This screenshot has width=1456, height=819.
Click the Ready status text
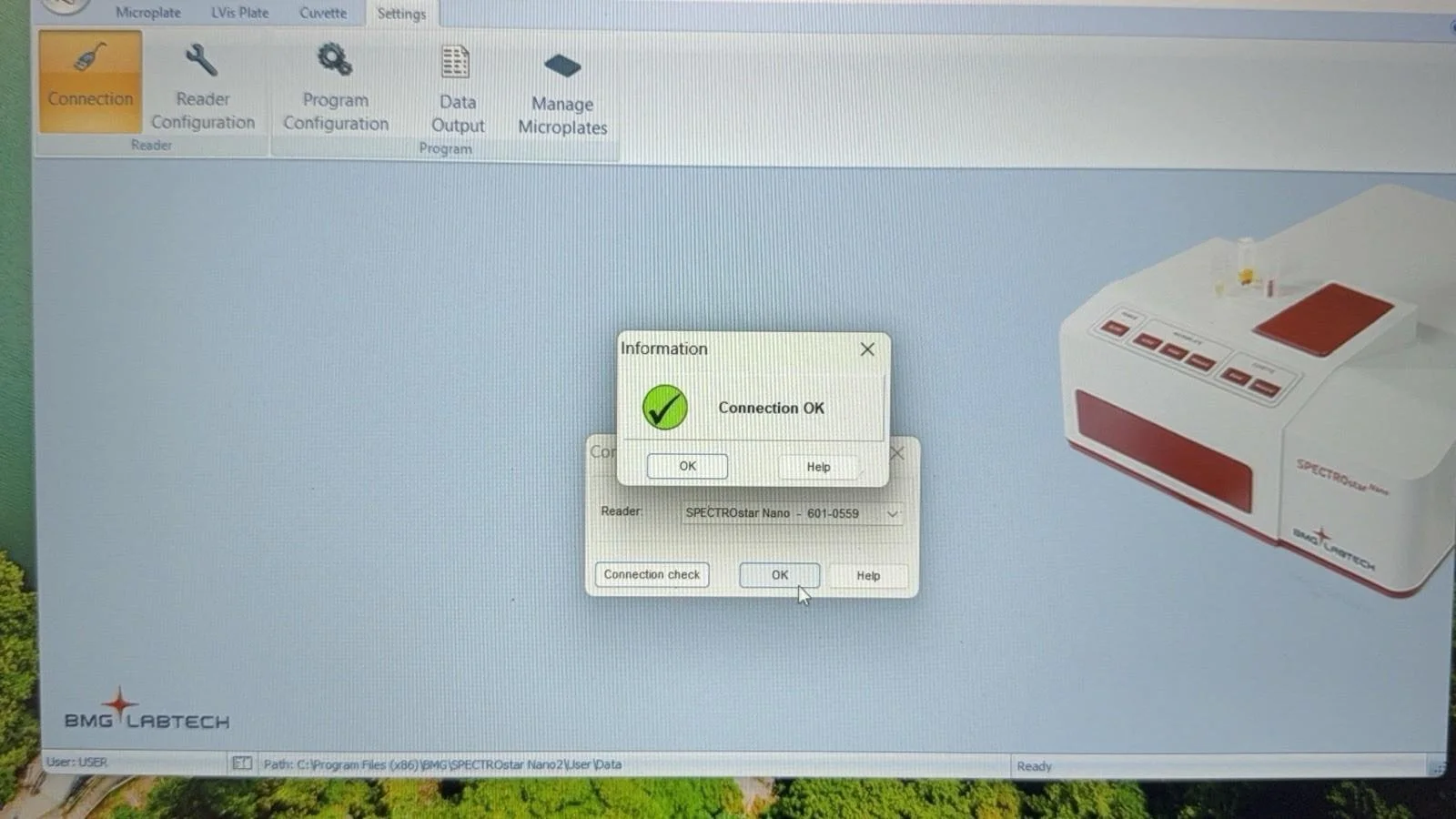click(x=1034, y=766)
